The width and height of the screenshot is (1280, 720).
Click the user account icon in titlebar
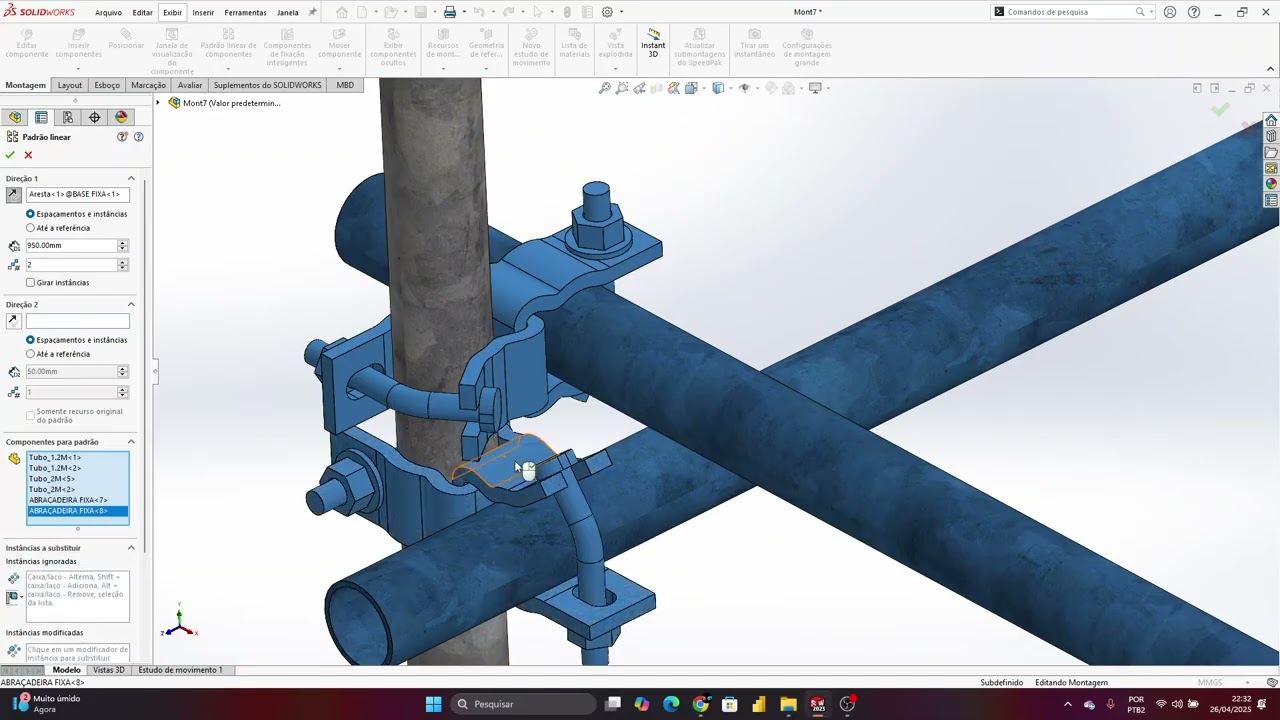pyautogui.click(x=1169, y=12)
